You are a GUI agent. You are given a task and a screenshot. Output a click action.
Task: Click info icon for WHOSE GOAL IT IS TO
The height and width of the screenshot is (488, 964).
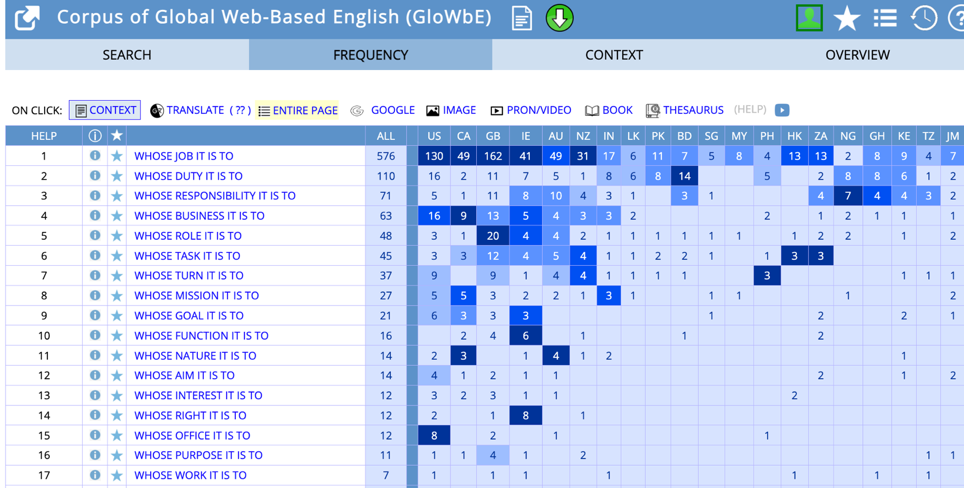point(95,315)
